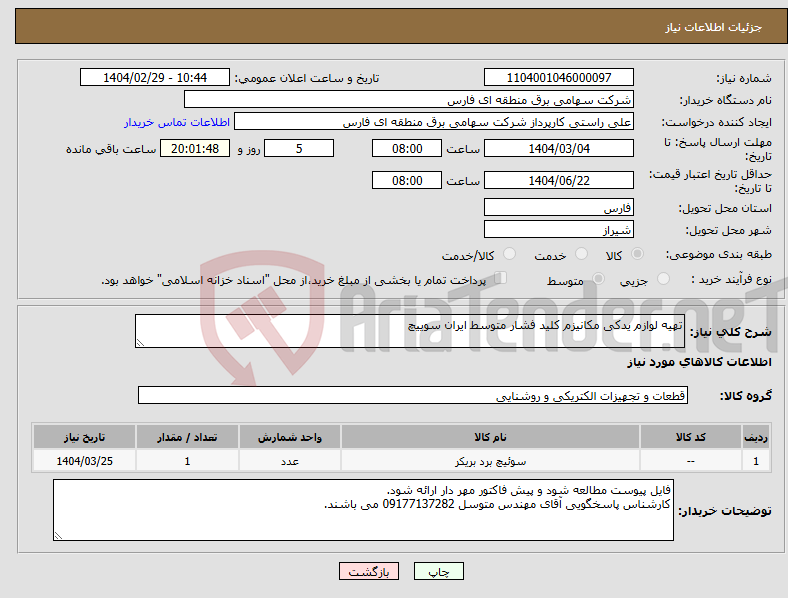The height and width of the screenshot is (598, 788).
Task: Select the جزیی purchase type radio
Action: 663,278
